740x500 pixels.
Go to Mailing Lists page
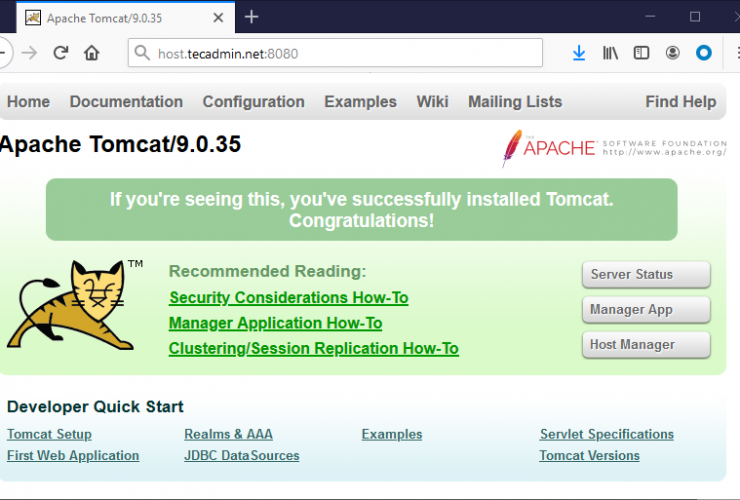coord(515,102)
